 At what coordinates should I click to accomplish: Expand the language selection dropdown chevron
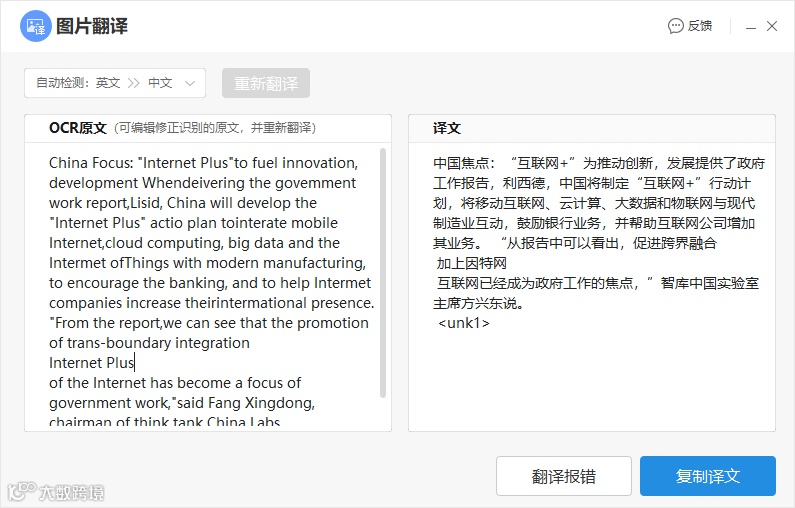[190, 83]
